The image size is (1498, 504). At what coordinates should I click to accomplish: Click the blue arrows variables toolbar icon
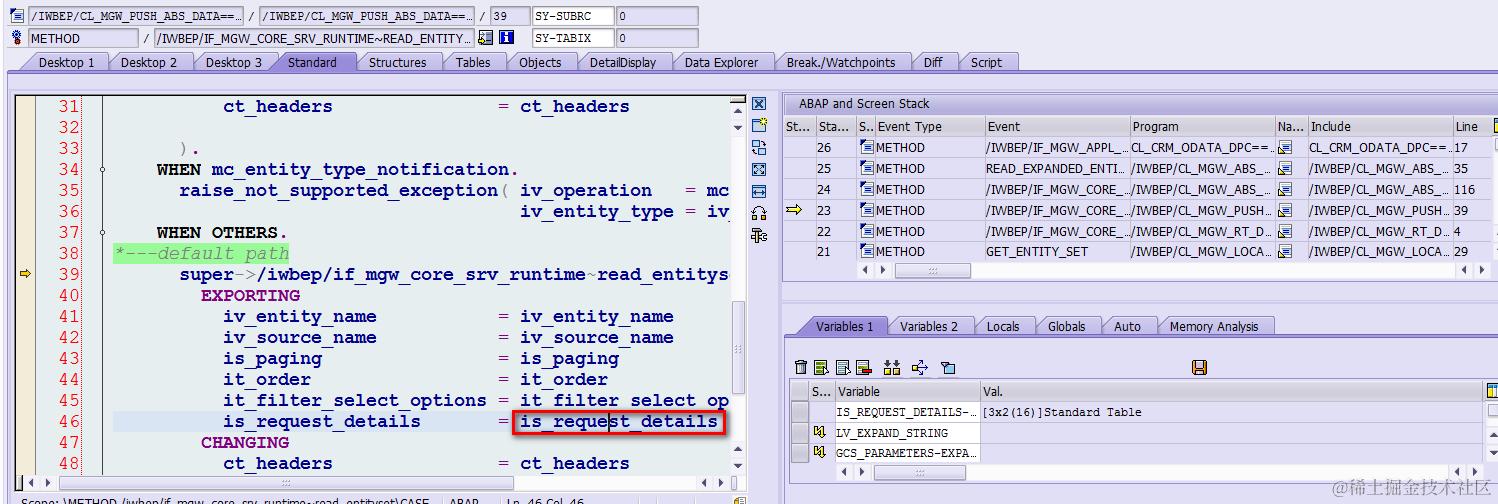click(x=920, y=367)
